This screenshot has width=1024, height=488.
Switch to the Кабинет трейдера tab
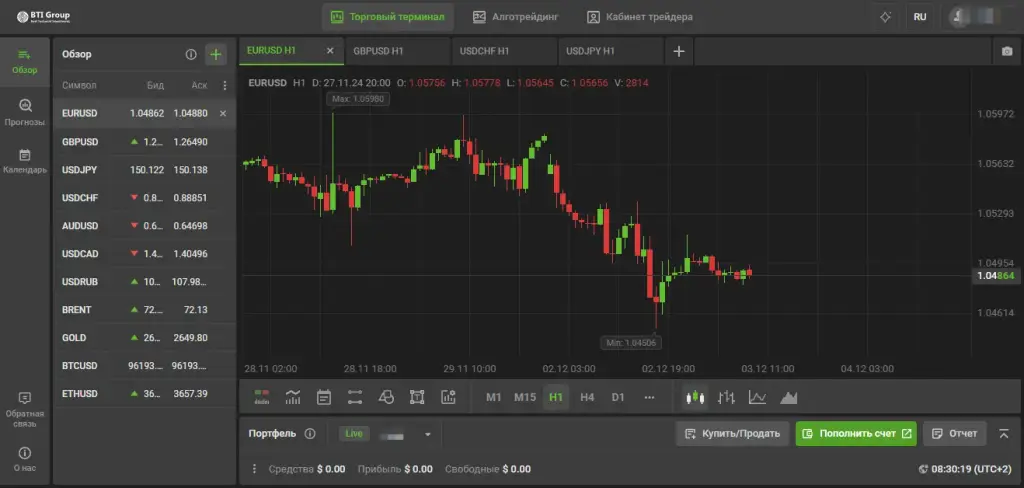tap(640, 17)
